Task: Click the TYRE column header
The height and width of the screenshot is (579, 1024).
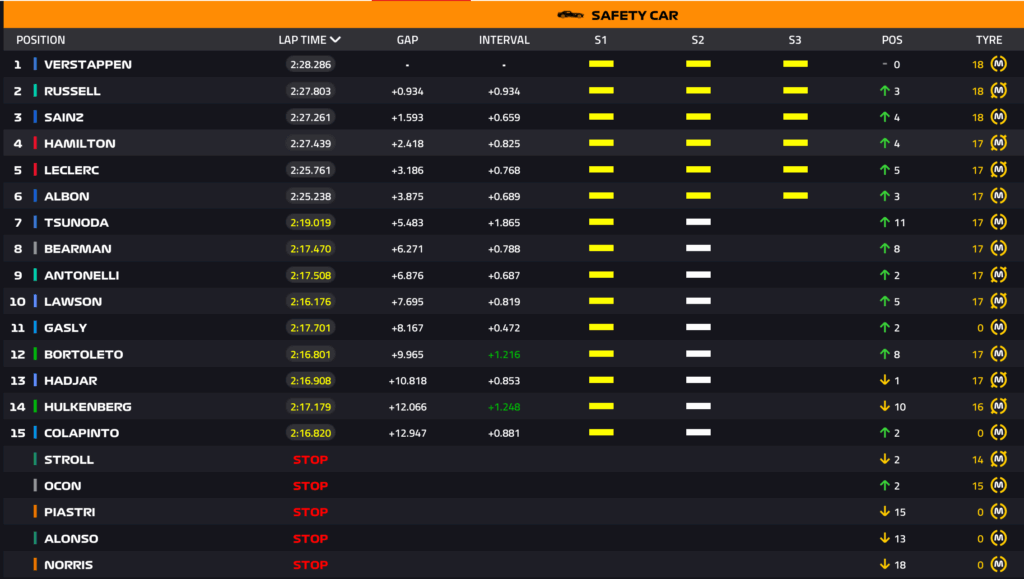Action: (988, 40)
